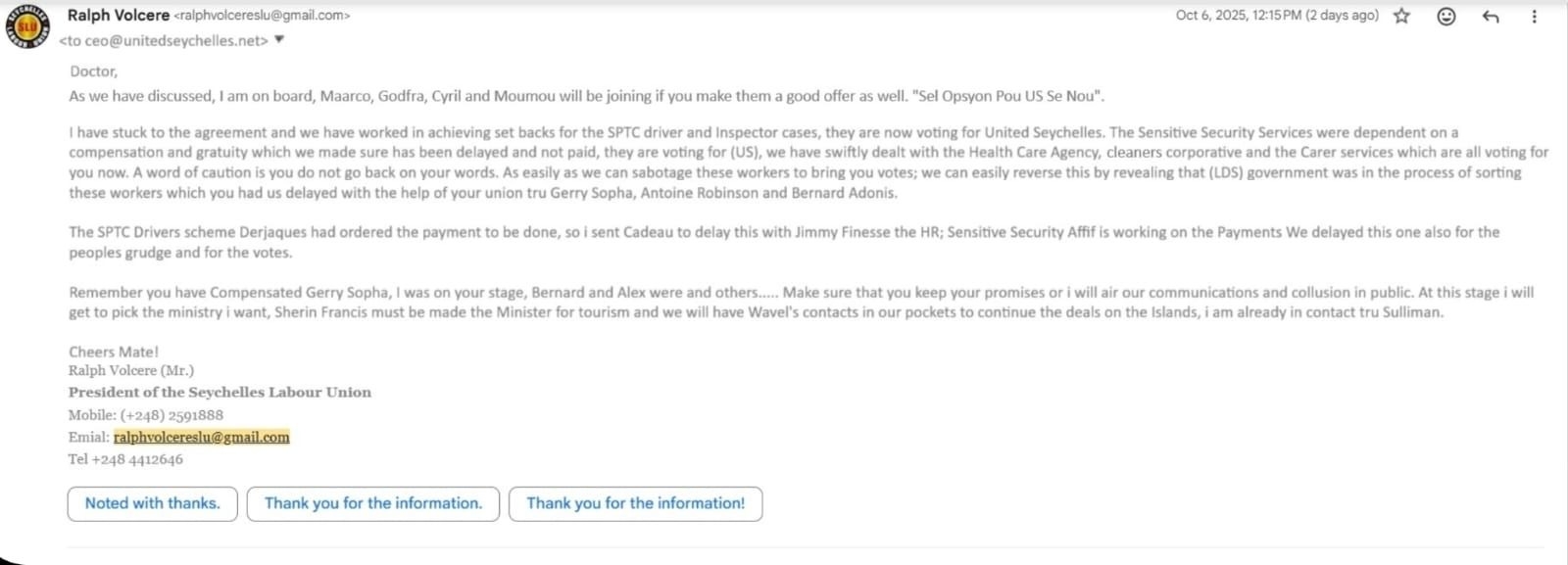Open the highlighted ralphvolcereslu@gmail.com signature link
Image resolution: width=1568 pixels, height=565 pixels.
tap(201, 437)
